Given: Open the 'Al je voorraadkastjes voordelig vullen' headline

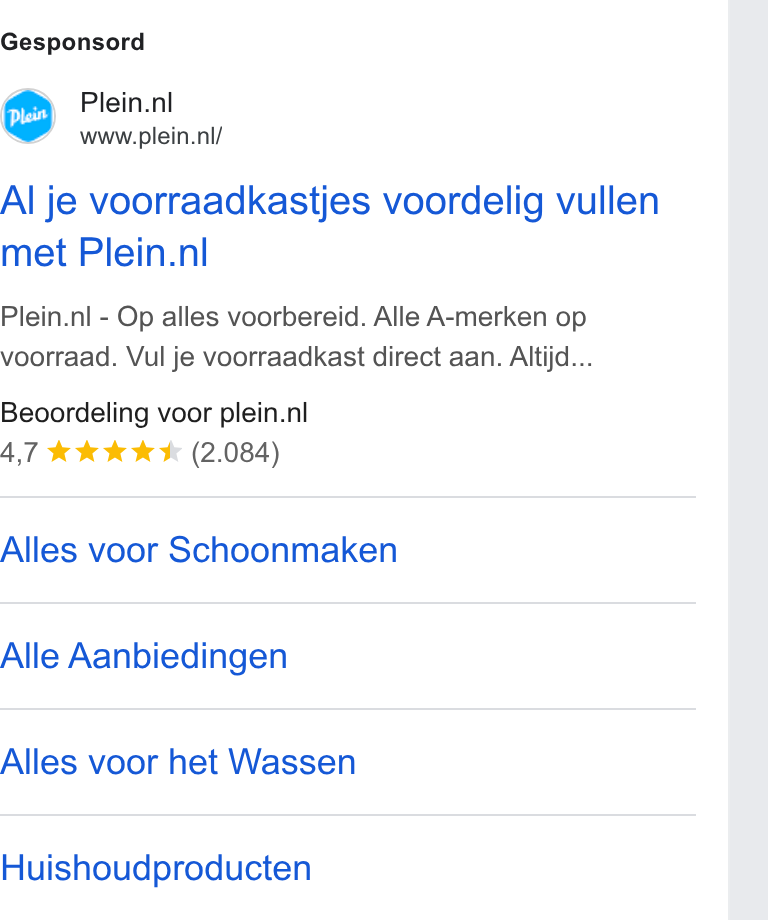Looking at the screenshot, I should click(330, 226).
